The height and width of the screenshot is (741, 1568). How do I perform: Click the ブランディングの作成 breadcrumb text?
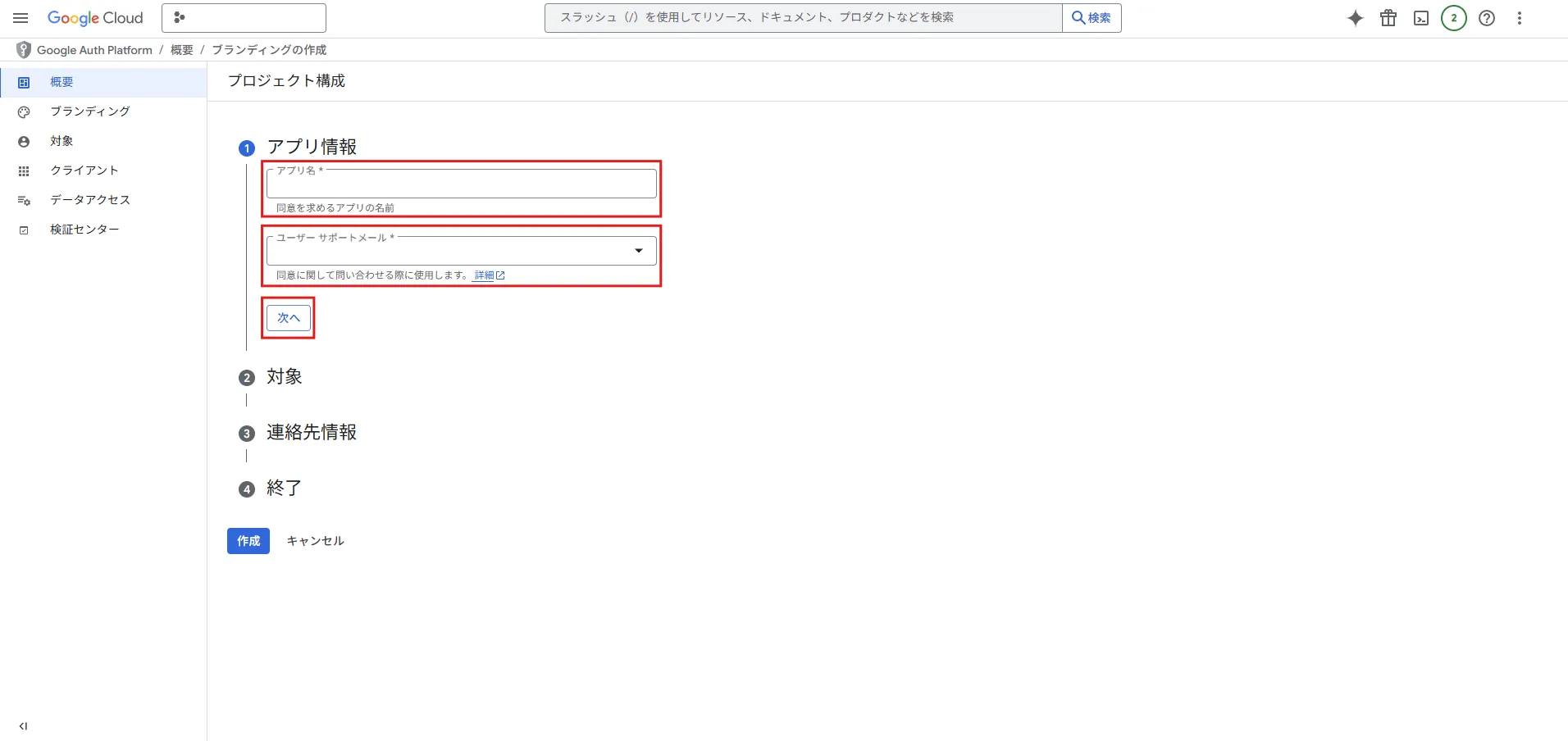click(x=269, y=50)
